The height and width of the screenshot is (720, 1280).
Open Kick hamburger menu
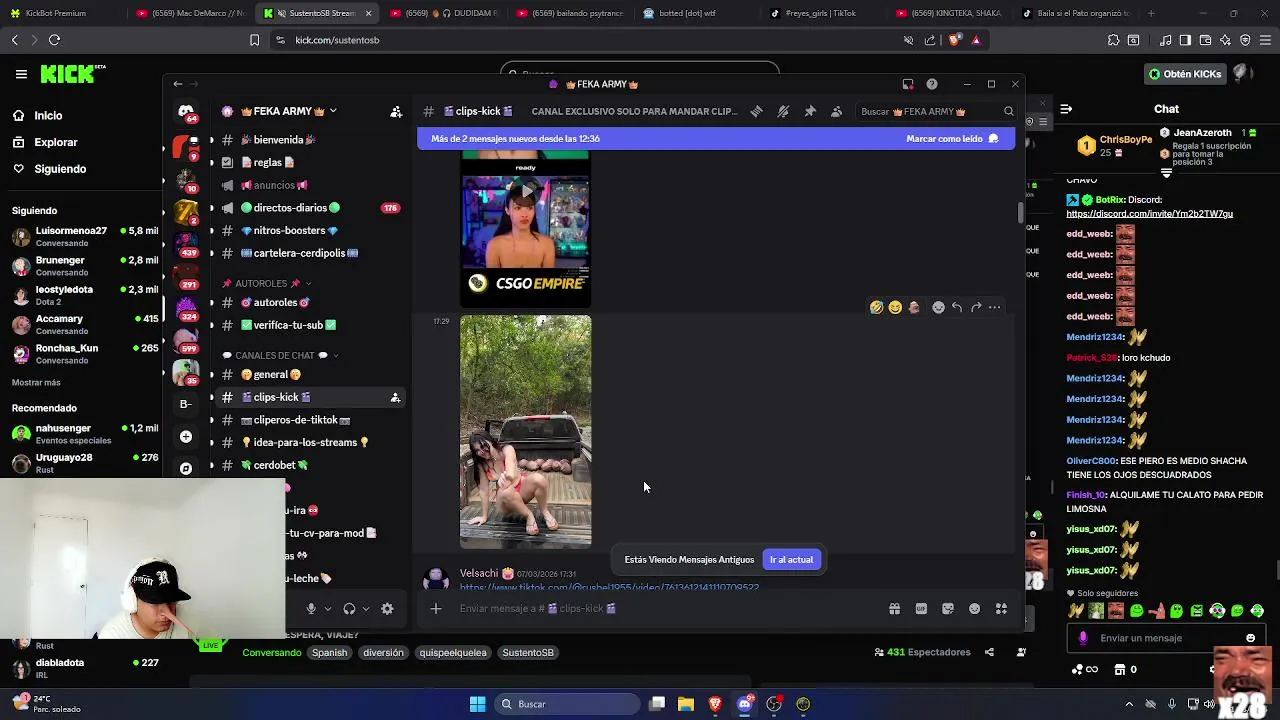click(21, 74)
